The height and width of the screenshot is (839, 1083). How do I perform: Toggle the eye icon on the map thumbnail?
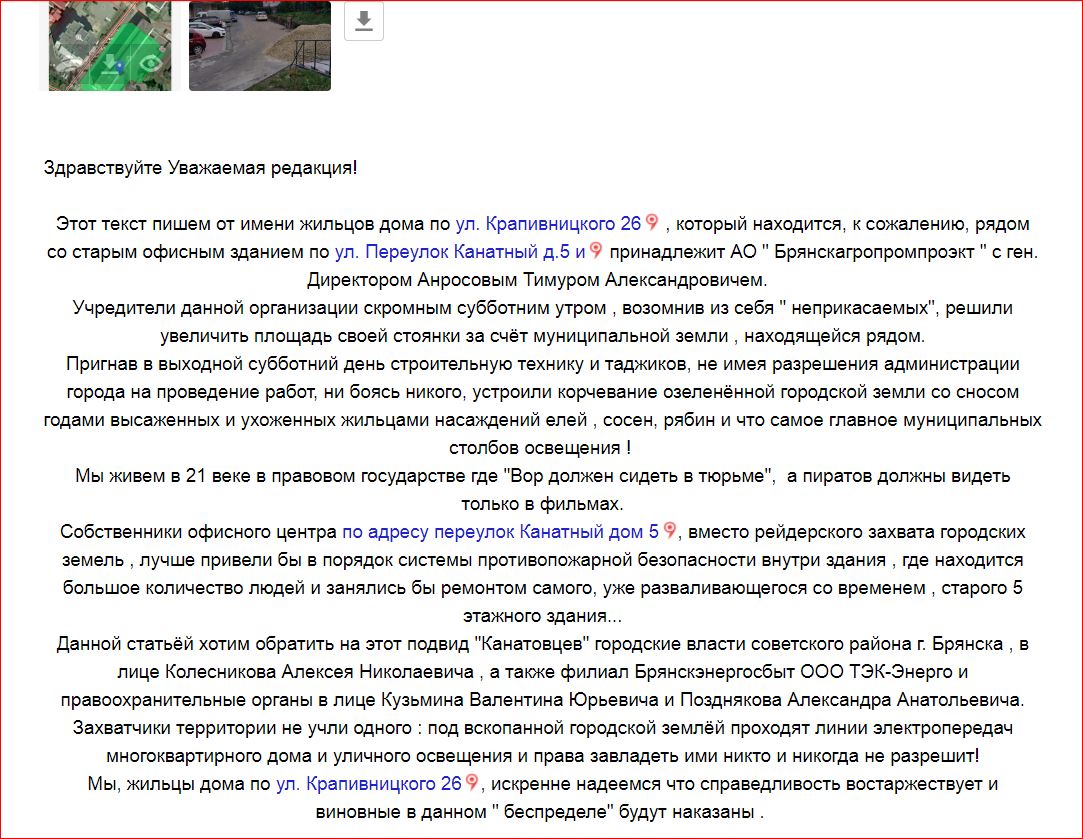pos(150,63)
